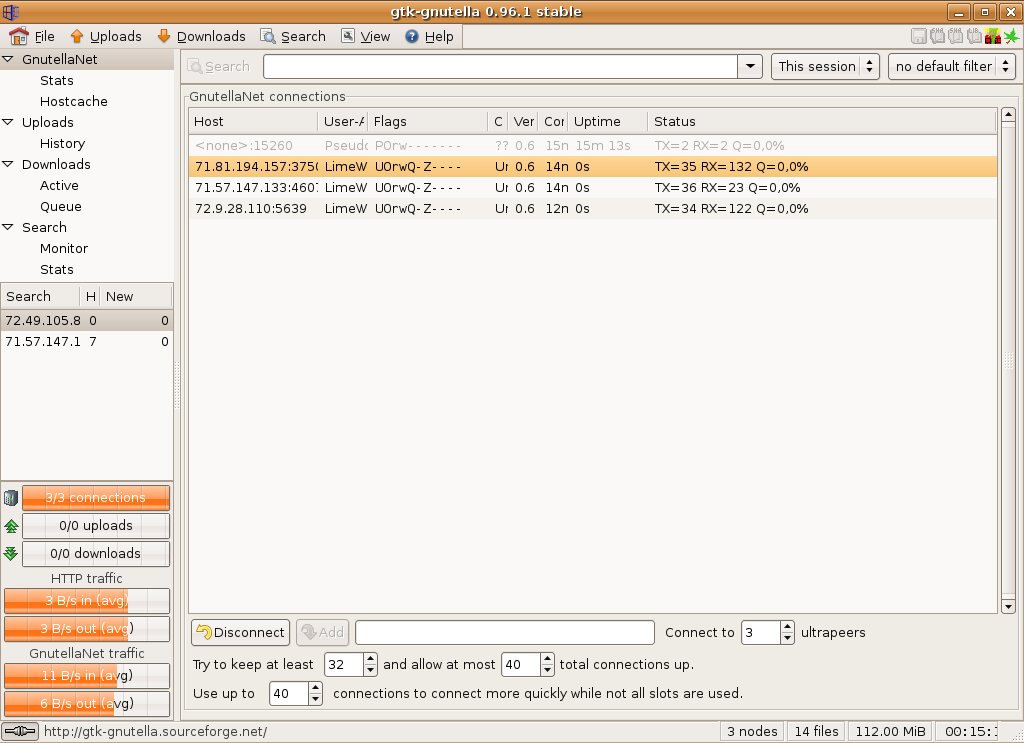
Task: Increase 'keep at least' 32 value
Action: (370, 659)
